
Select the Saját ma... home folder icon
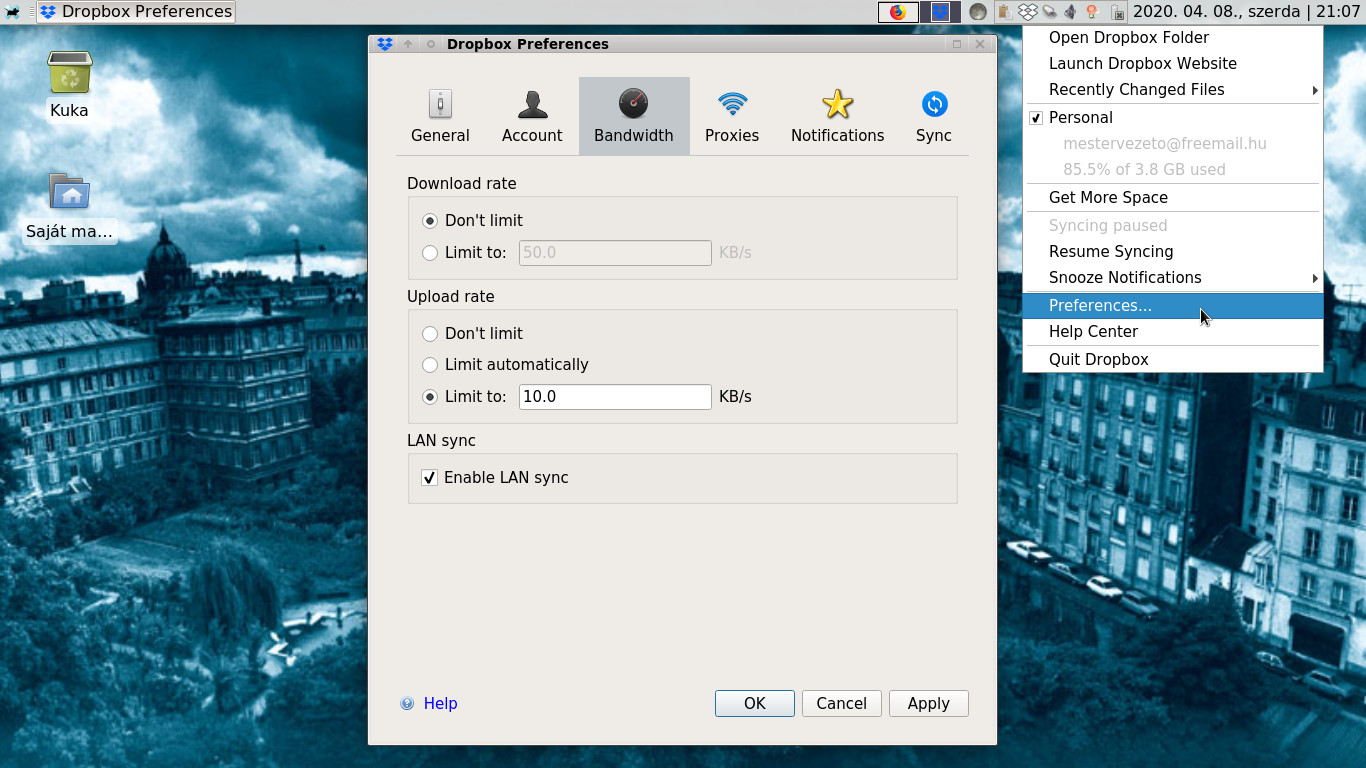69,208
